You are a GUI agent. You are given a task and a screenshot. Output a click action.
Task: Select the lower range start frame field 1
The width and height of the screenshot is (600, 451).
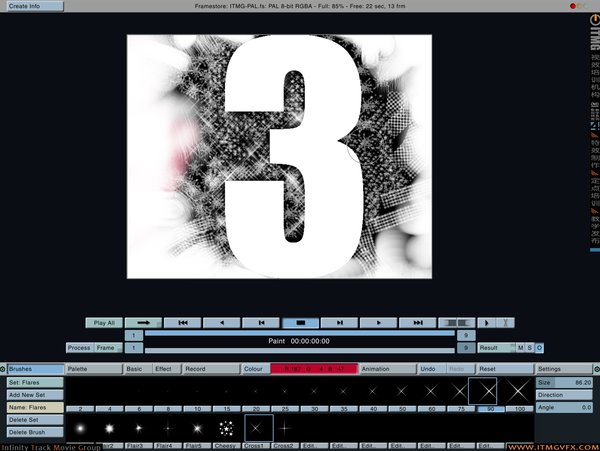[x=134, y=348]
